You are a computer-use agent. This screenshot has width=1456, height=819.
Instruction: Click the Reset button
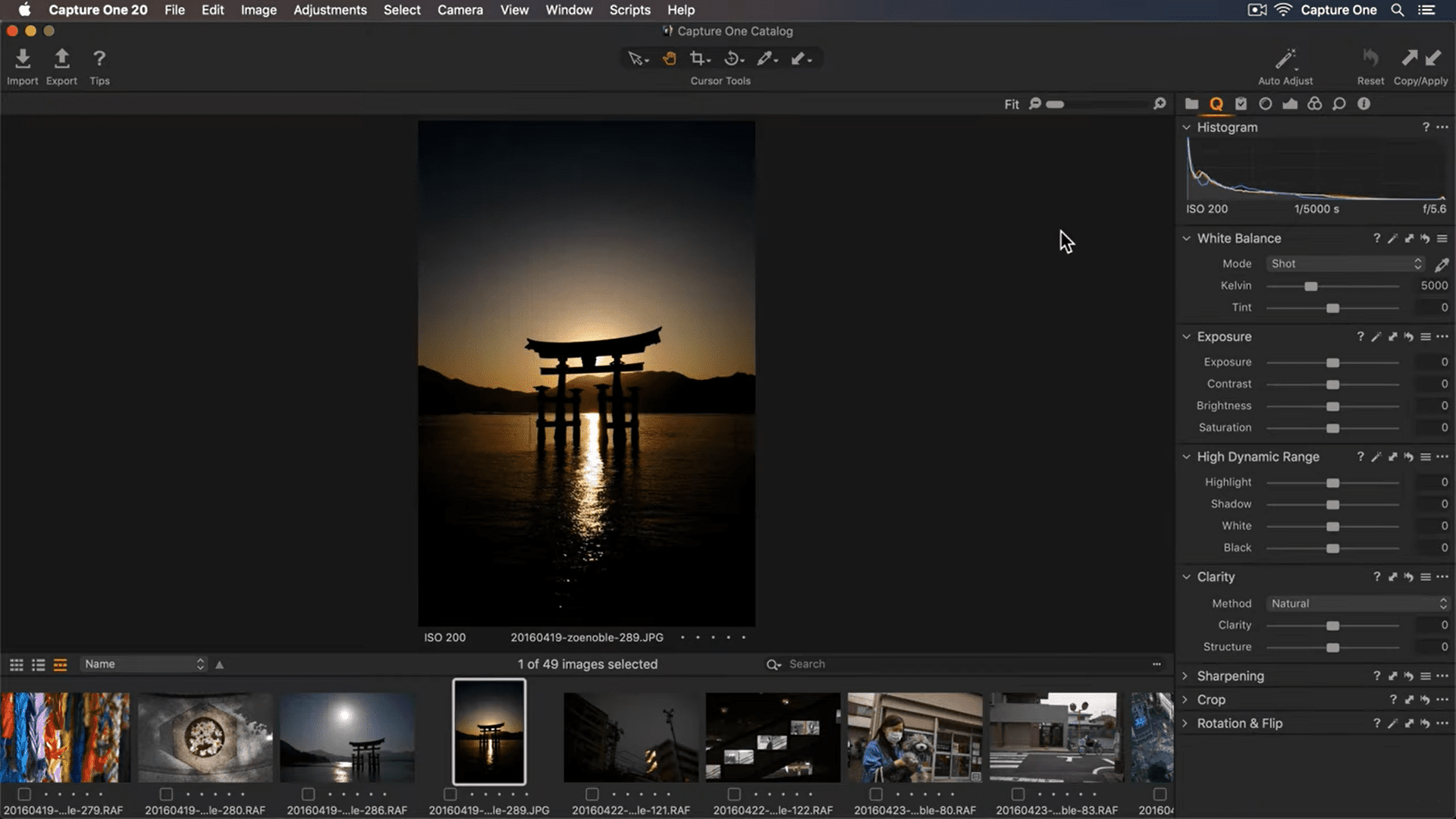(x=1370, y=59)
